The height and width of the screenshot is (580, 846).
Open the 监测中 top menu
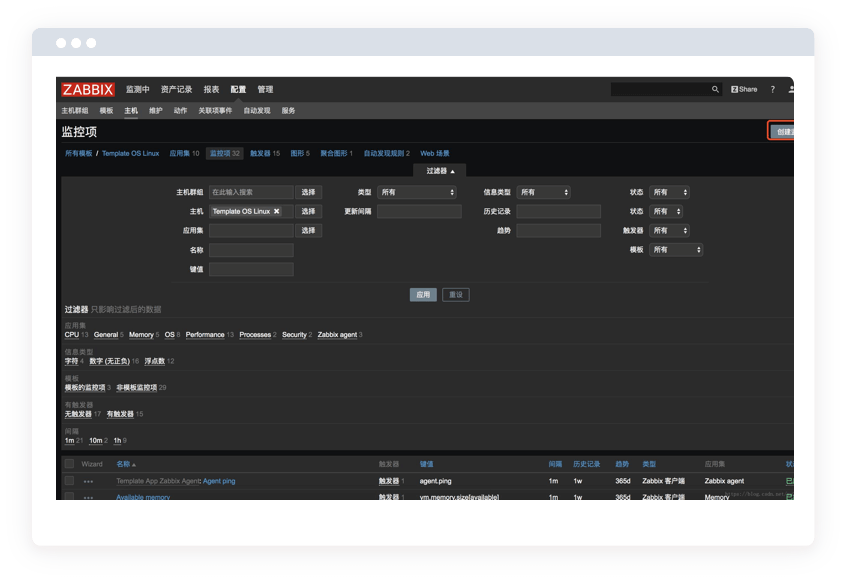138,90
